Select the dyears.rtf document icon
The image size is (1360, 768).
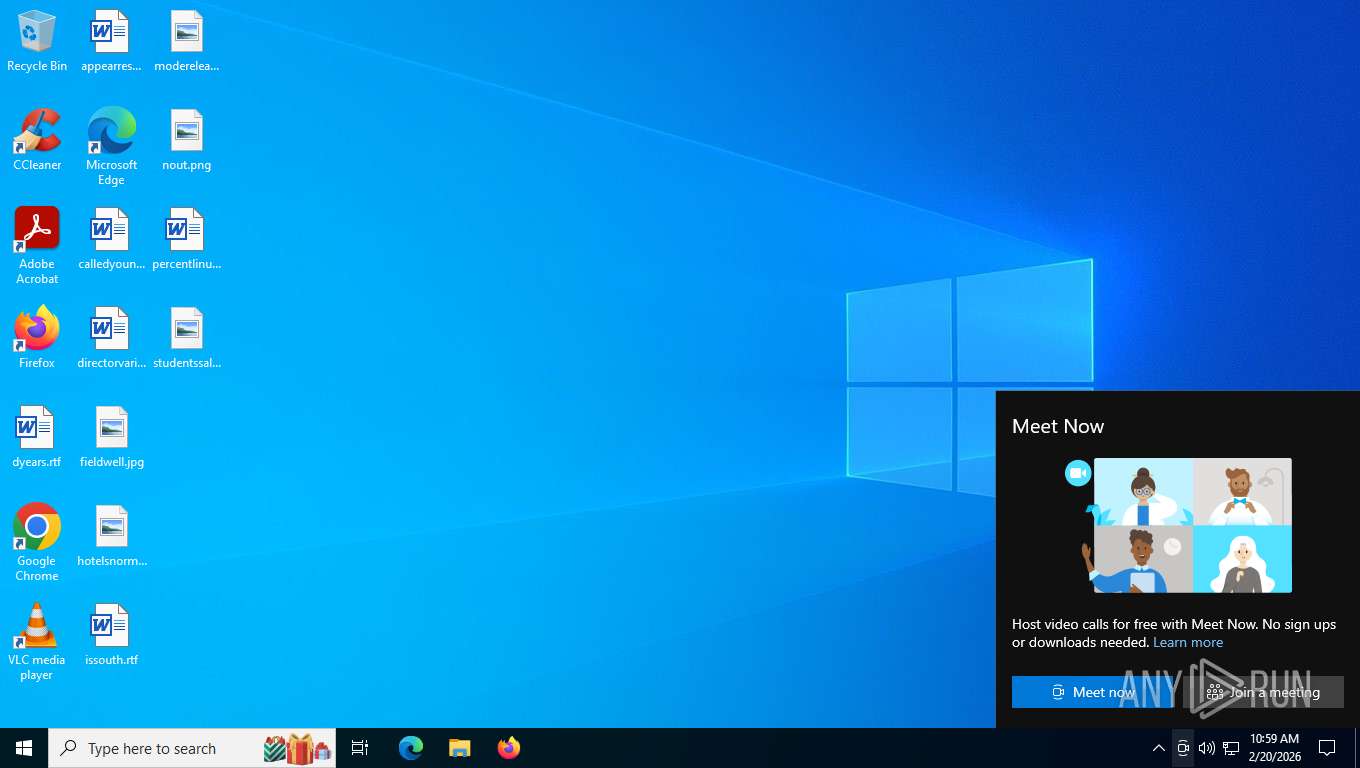point(37,437)
